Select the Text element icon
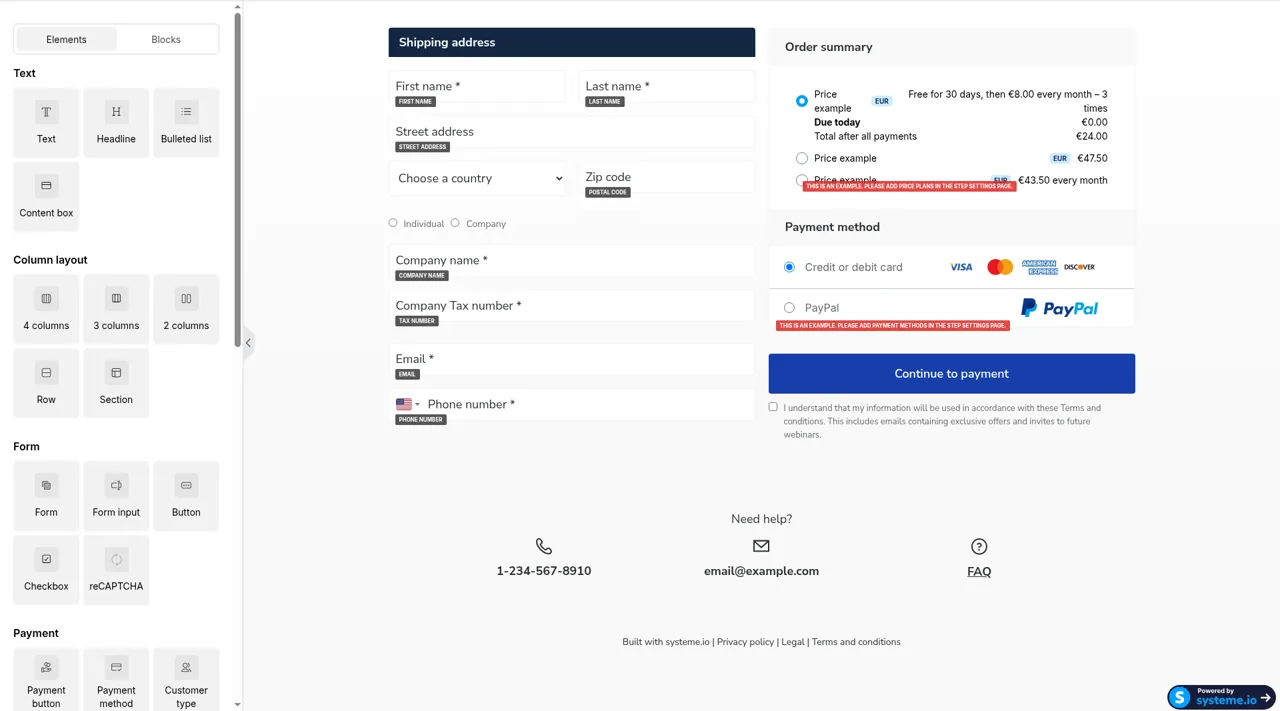Screen dimensions: 1280x711 pyautogui.click(x=46, y=112)
